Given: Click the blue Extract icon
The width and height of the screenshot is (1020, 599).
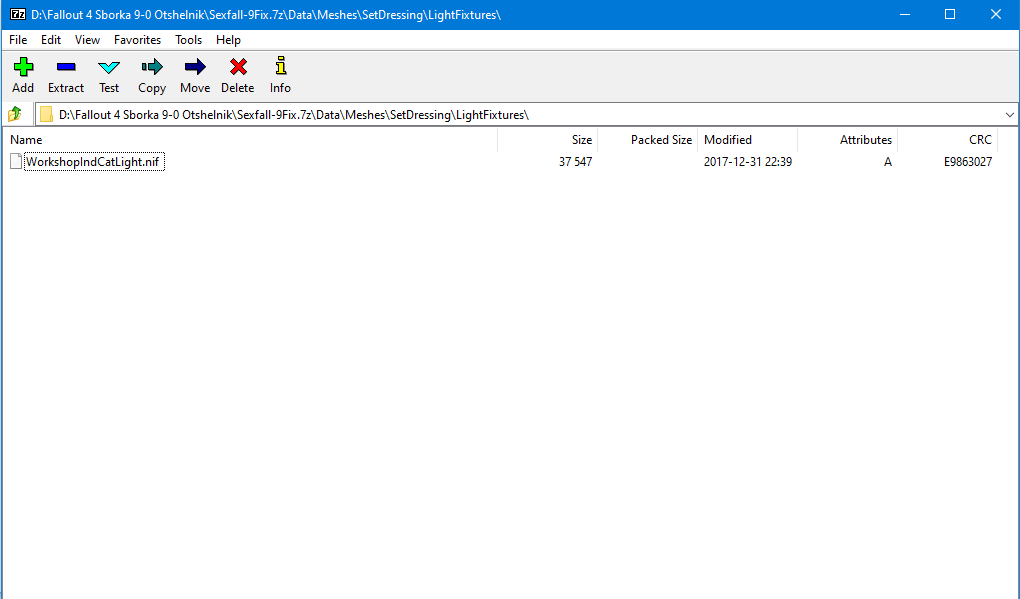Looking at the screenshot, I should pos(66,67).
